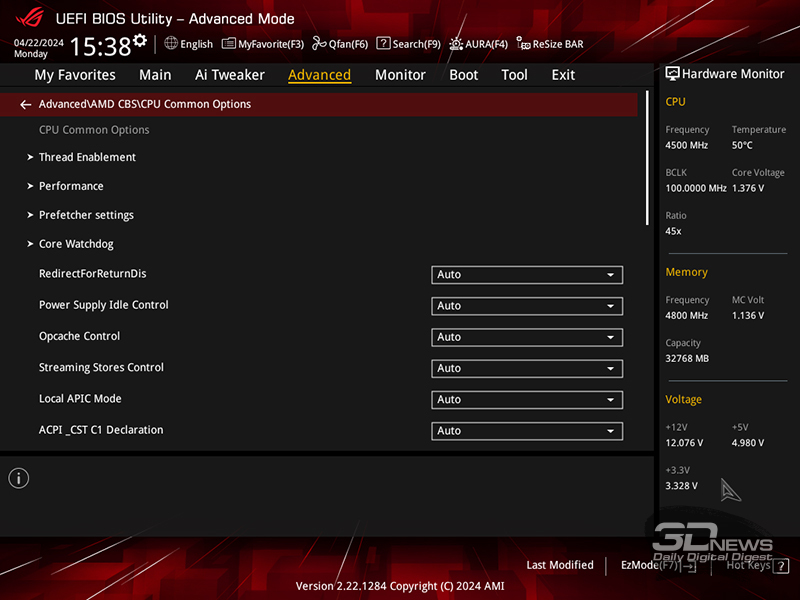
Task: Click the ROG logo
Action: (30, 18)
